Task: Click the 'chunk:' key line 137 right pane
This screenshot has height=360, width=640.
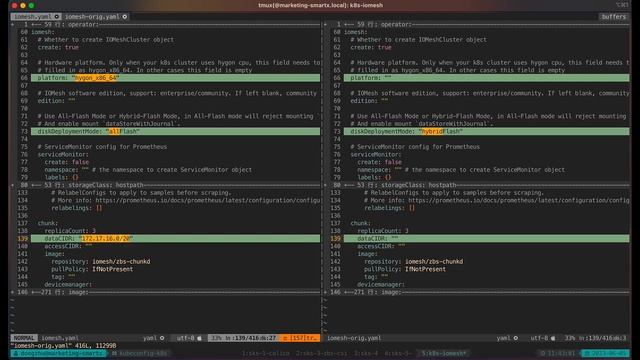Action: coord(360,223)
